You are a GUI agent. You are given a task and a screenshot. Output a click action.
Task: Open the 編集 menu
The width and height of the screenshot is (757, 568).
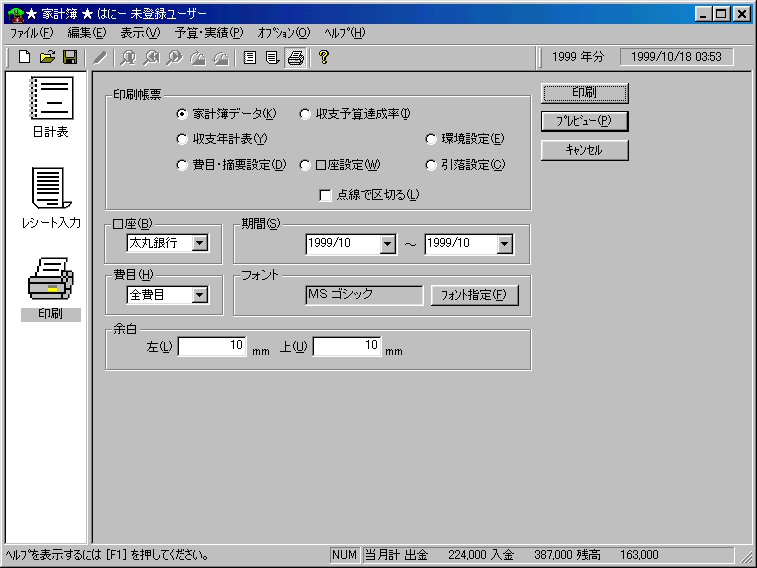86,33
